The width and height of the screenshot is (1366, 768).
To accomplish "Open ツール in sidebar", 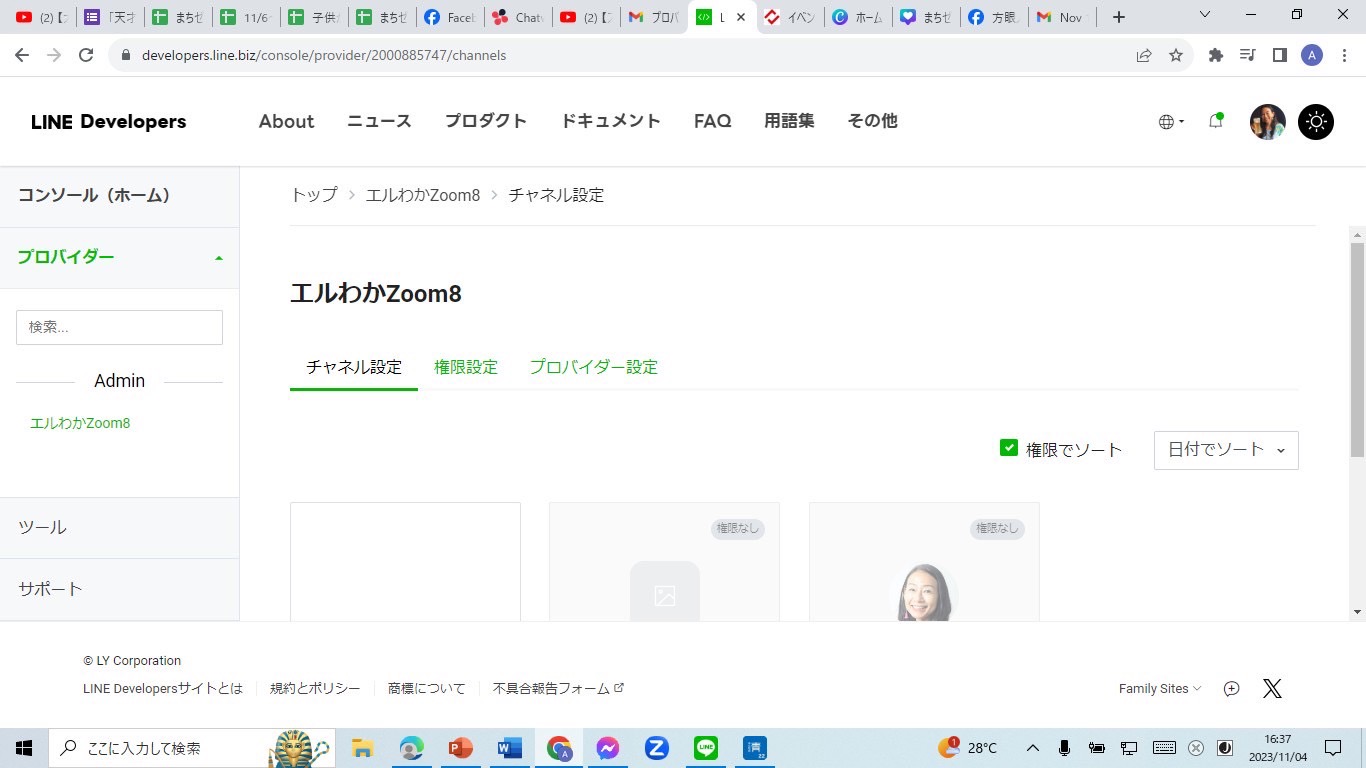I will coord(119,528).
